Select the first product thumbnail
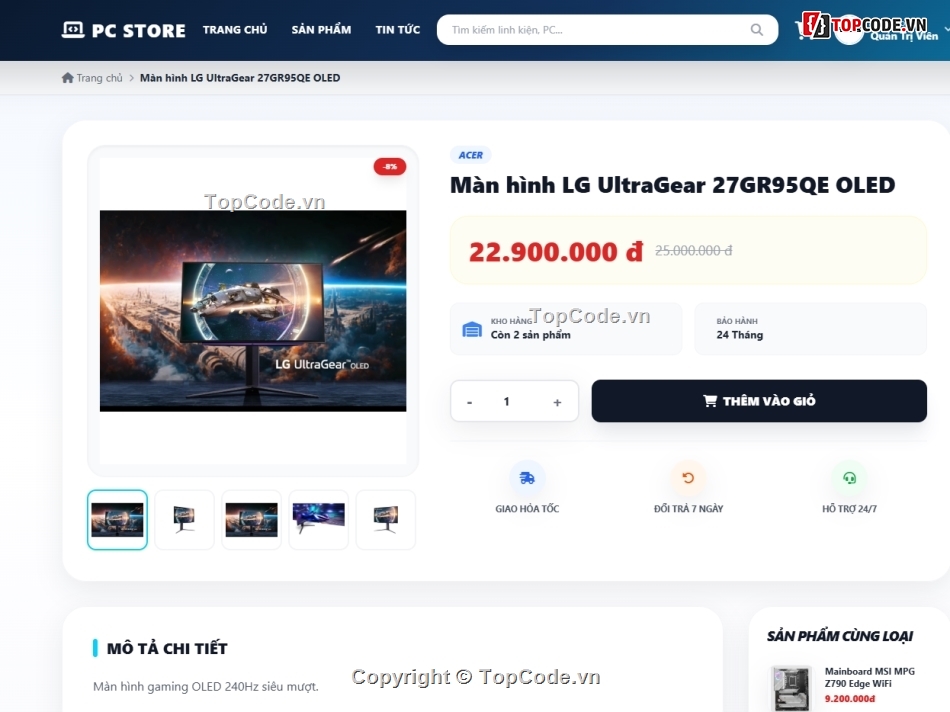Image resolution: width=950 pixels, height=712 pixels. 118,520
